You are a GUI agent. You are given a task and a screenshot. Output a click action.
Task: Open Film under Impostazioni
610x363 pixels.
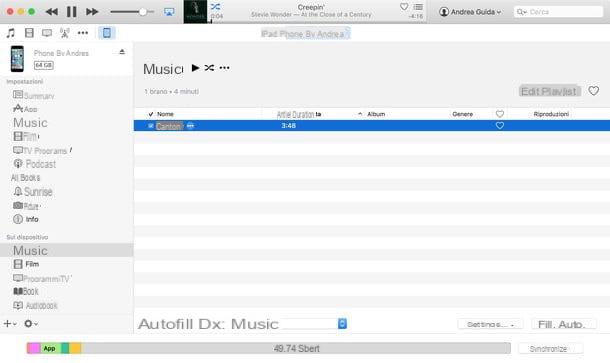(x=26, y=136)
